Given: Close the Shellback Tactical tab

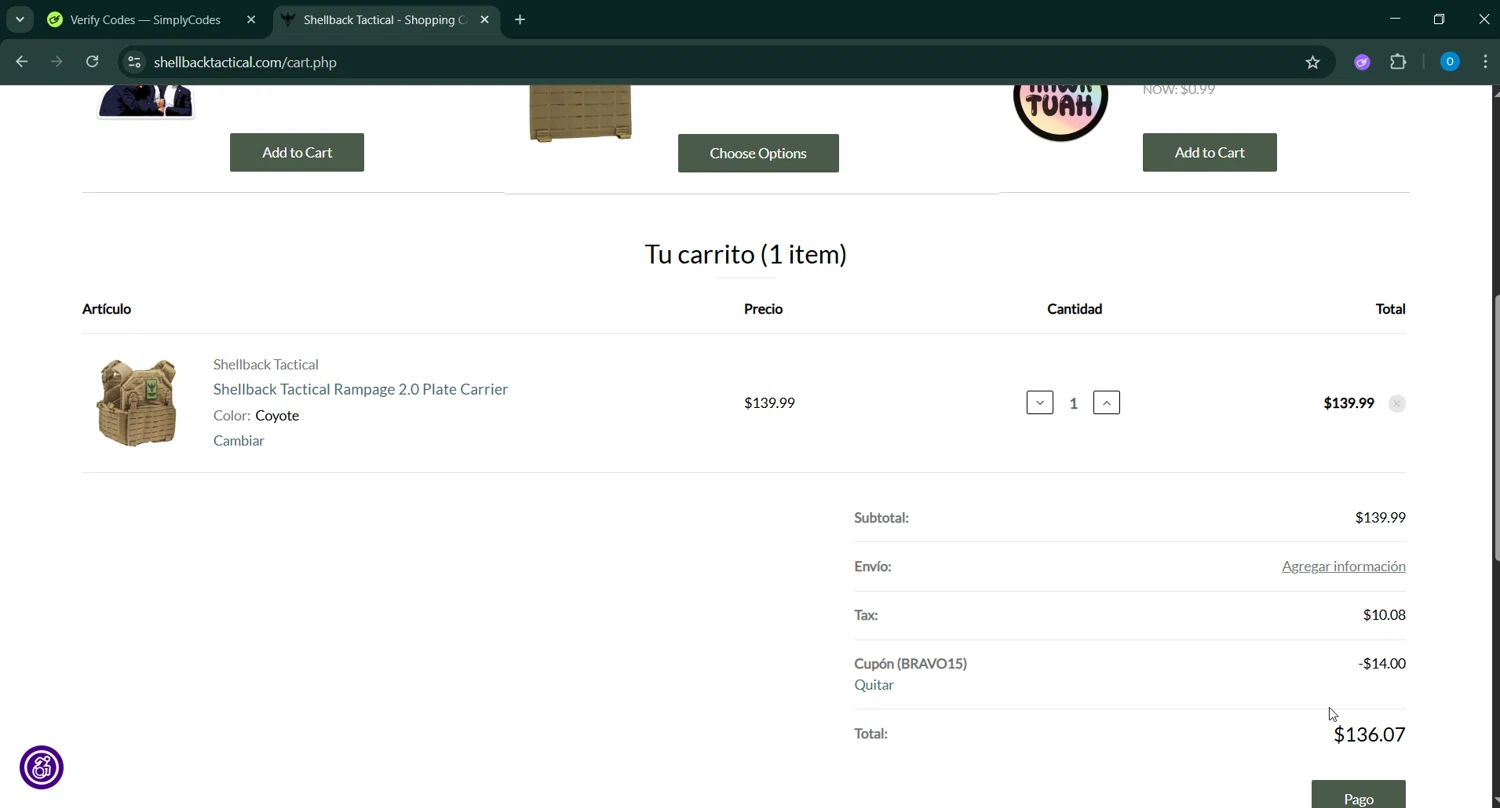Looking at the screenshot, I should tap(484, 20).
